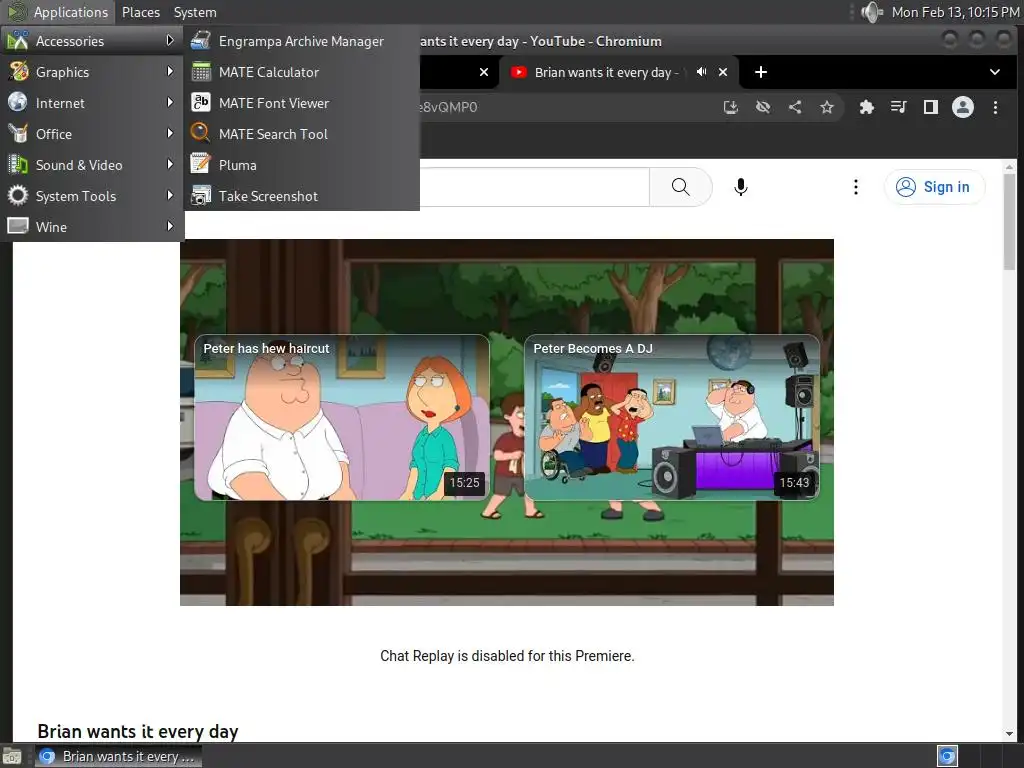Click the YouTube search field

point(535,187)
